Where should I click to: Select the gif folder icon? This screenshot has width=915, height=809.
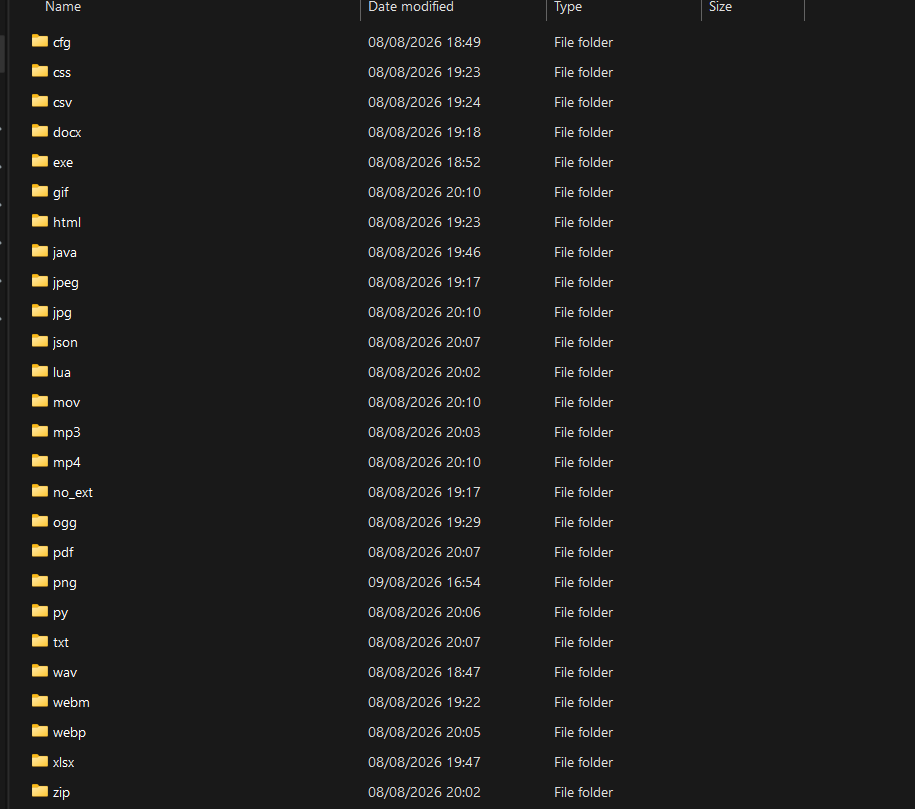point(40,191)
